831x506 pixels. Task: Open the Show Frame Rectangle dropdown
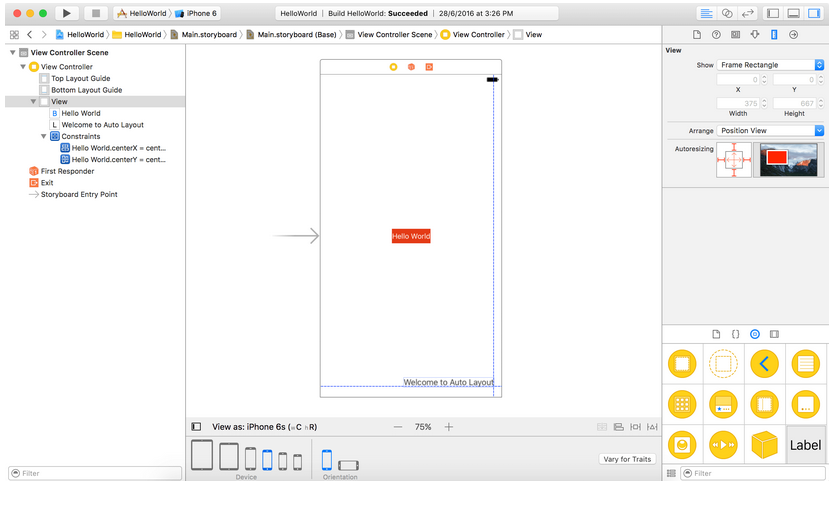(770, 65)
